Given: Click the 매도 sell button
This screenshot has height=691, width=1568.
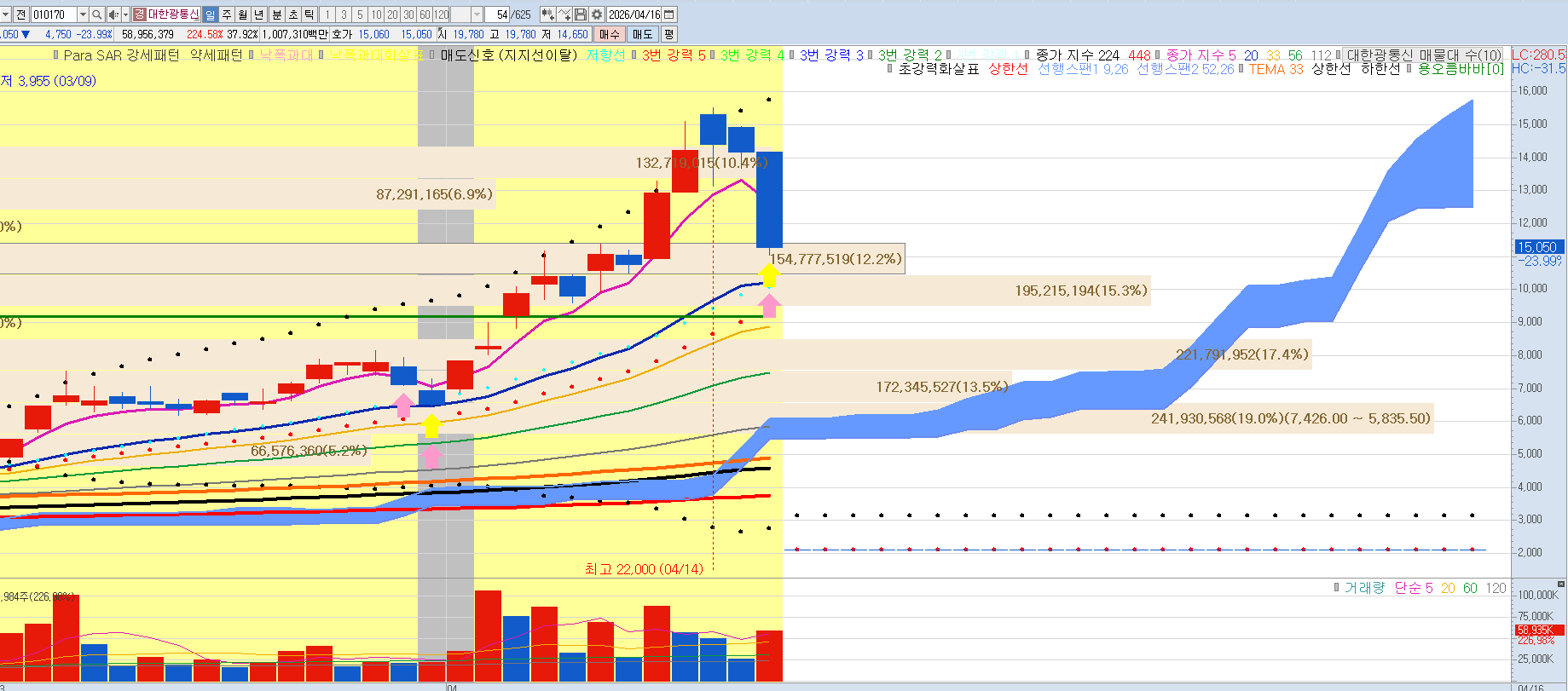Looking at the screenshot, I should 642,34.
